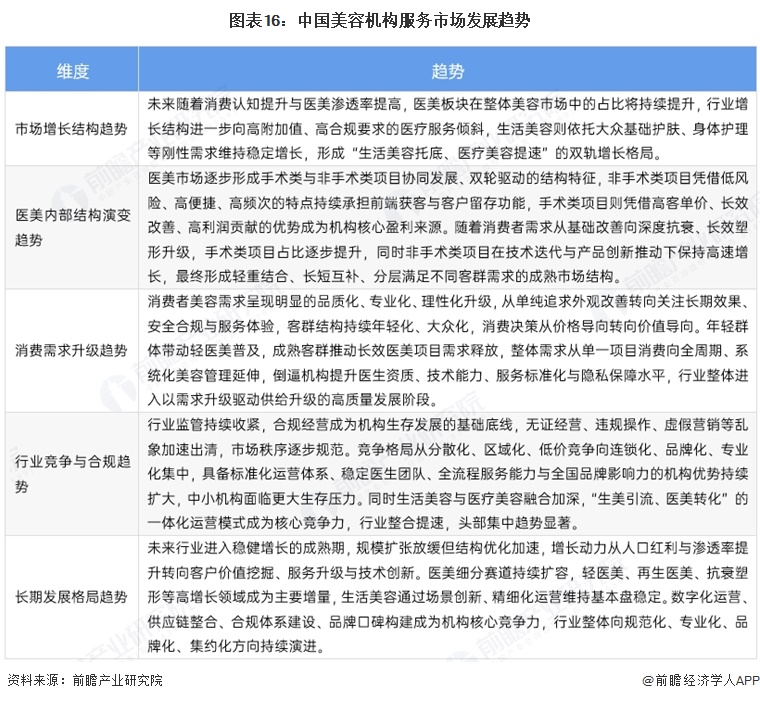Click the trend text starting '未来随着消费认知提升'
Viewport: 760px width, 701px height.
(448, 128)
